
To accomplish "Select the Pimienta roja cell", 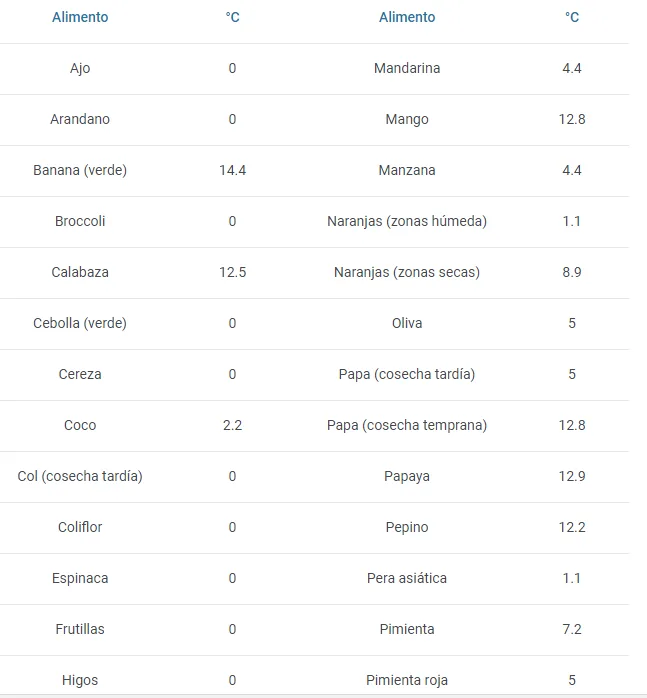I will point(407,681).
